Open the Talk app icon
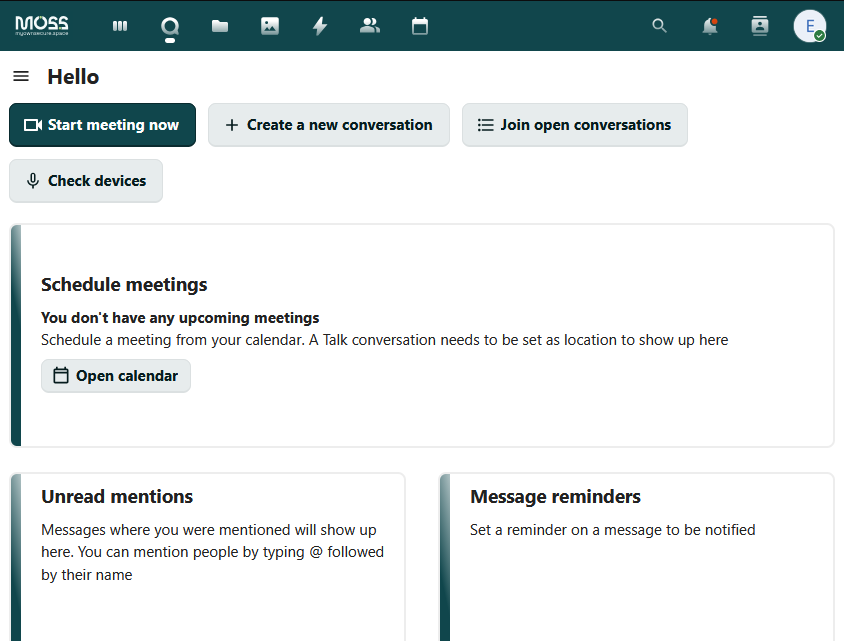This screenshot has height=641, width=844. [x=170, y=26]
